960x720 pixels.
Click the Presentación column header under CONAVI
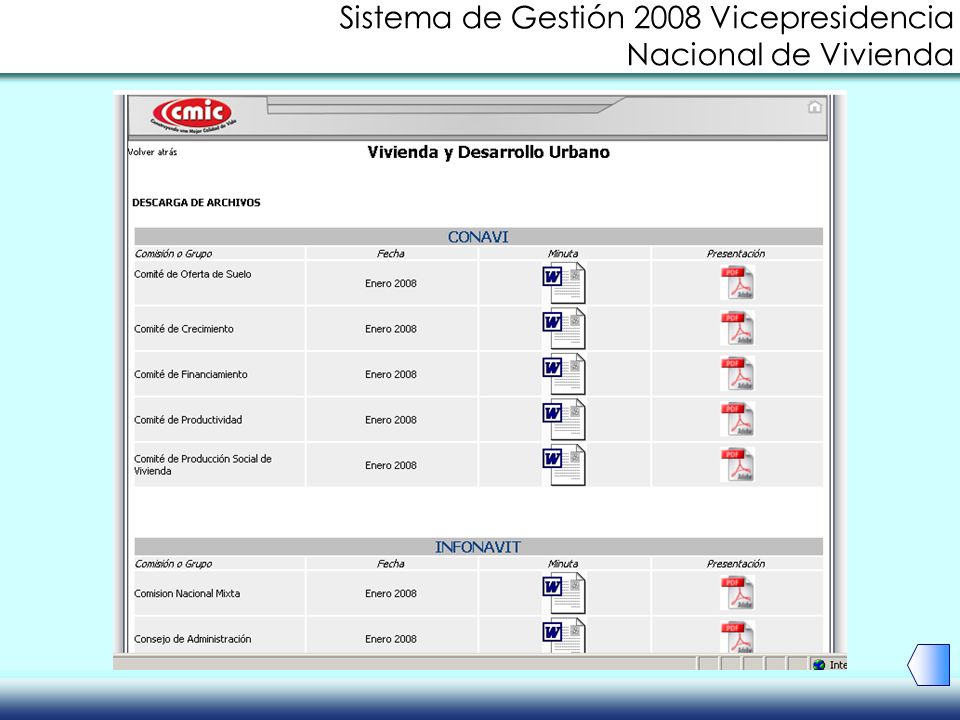735,253
